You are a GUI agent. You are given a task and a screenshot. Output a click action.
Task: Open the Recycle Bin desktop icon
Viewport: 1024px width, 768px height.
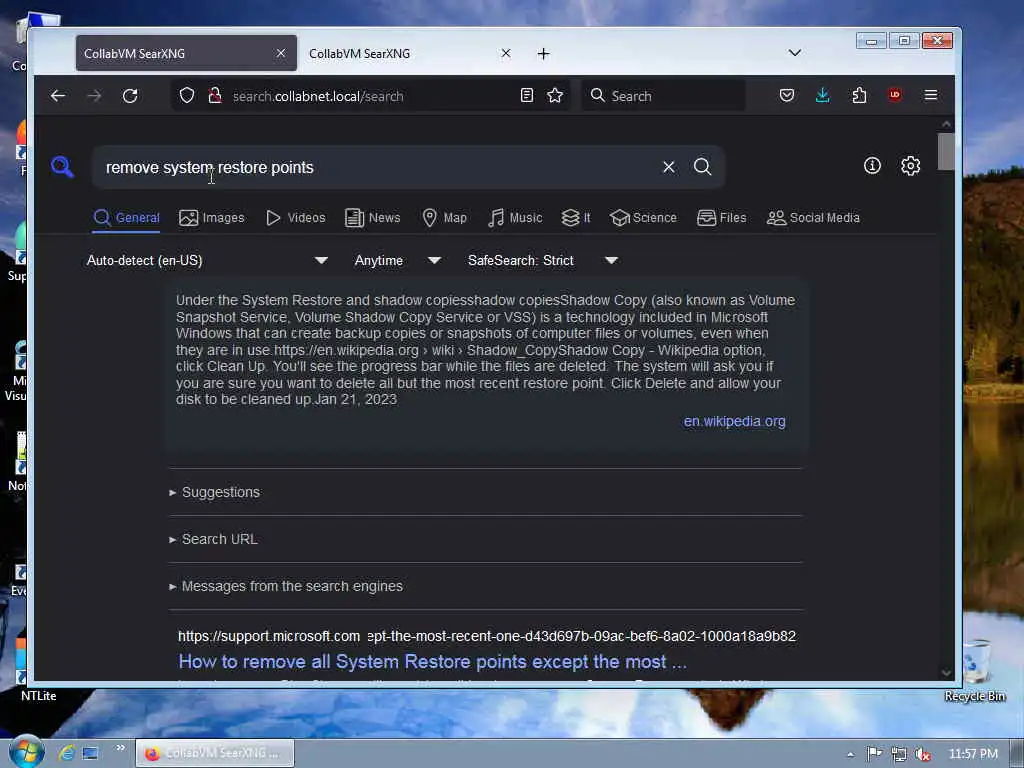(974, 672)
